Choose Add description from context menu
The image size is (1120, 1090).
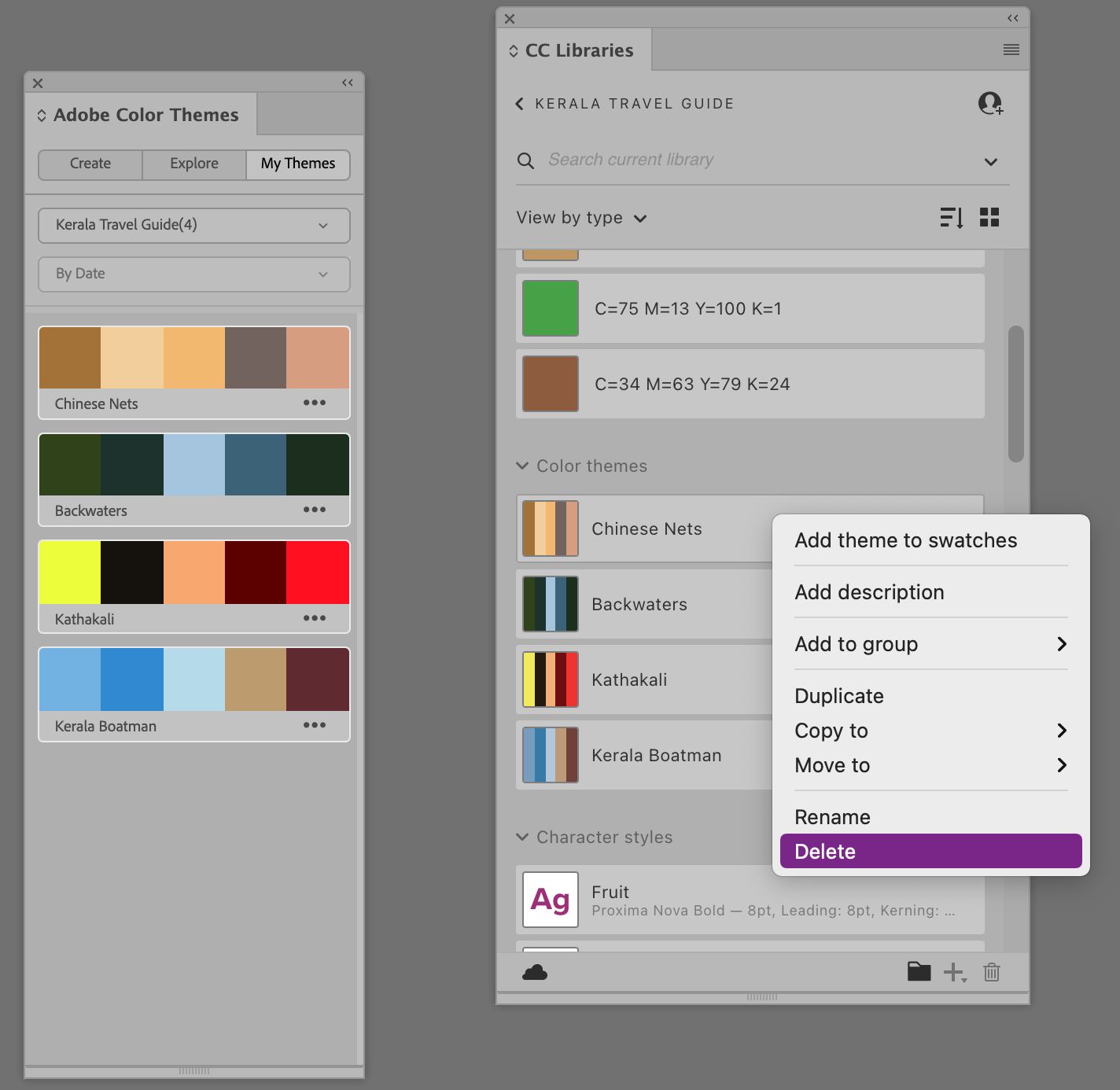pyautogui.click(x=931, y=592)
